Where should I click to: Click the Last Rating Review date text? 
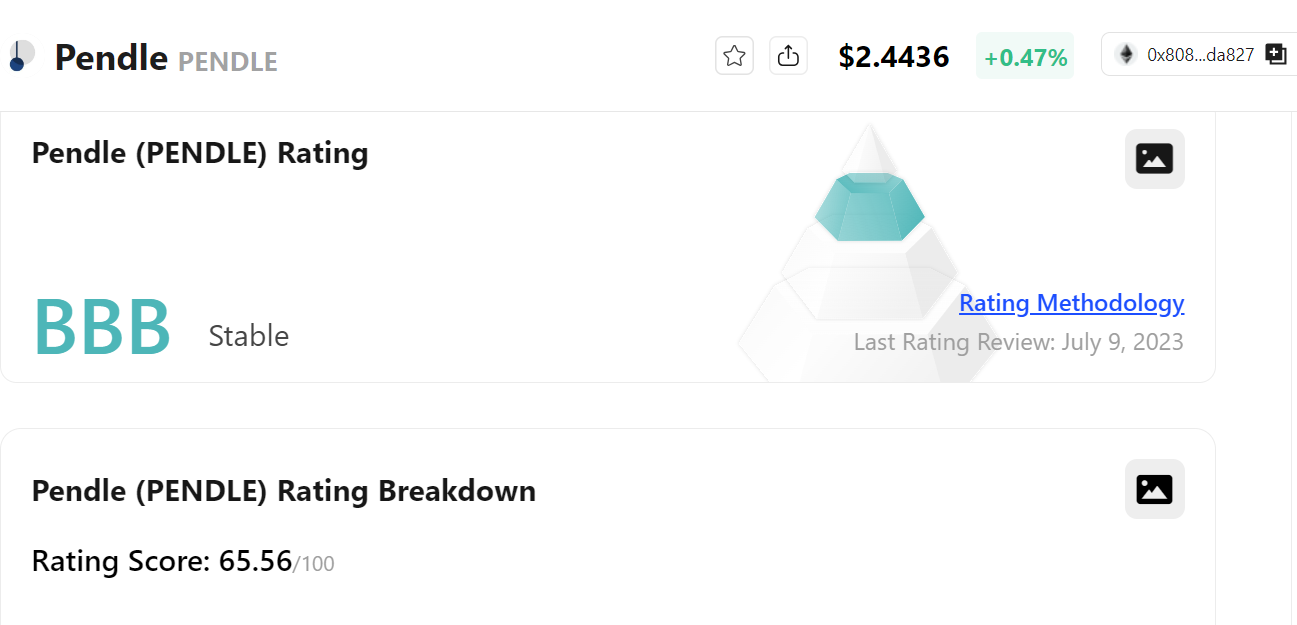click(x=1018, y=342)
